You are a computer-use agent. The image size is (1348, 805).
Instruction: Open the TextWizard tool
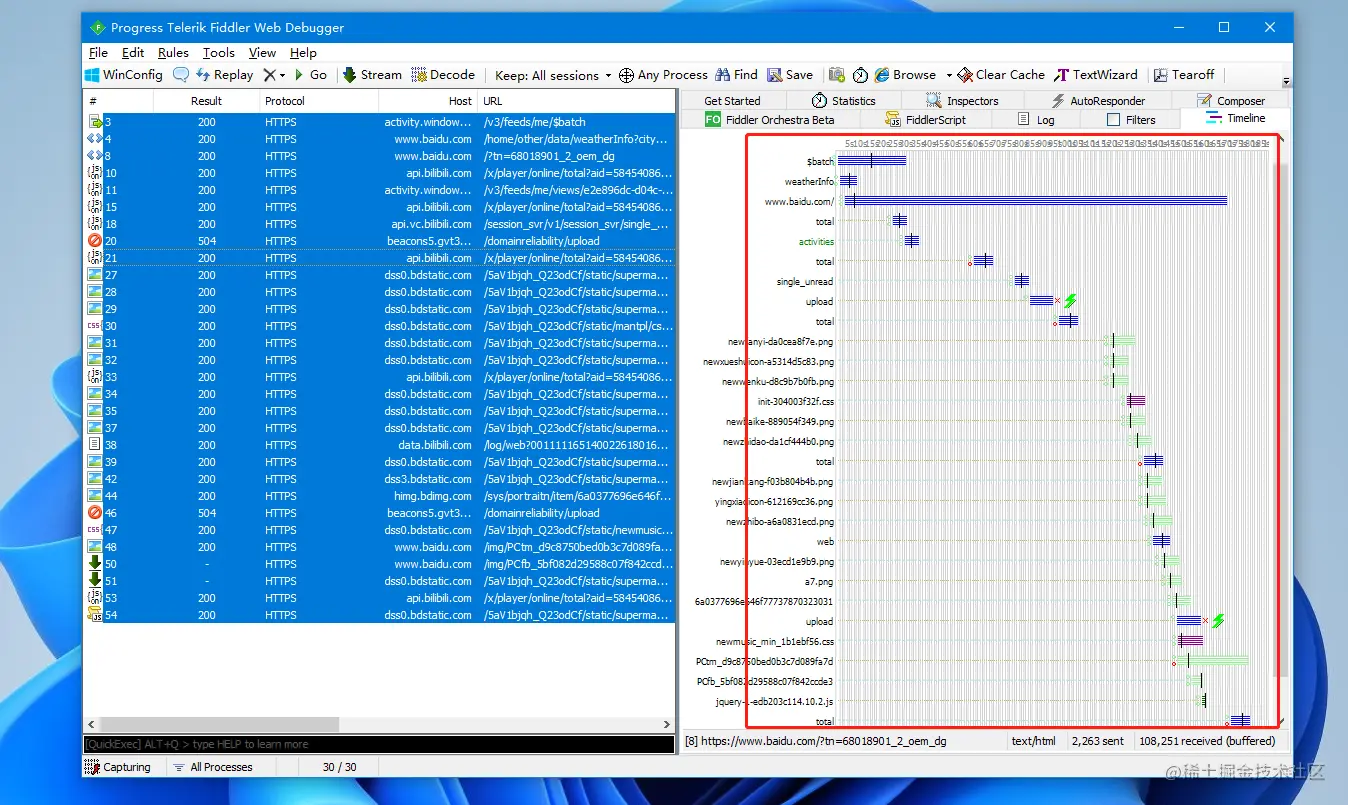(1096, 75)
